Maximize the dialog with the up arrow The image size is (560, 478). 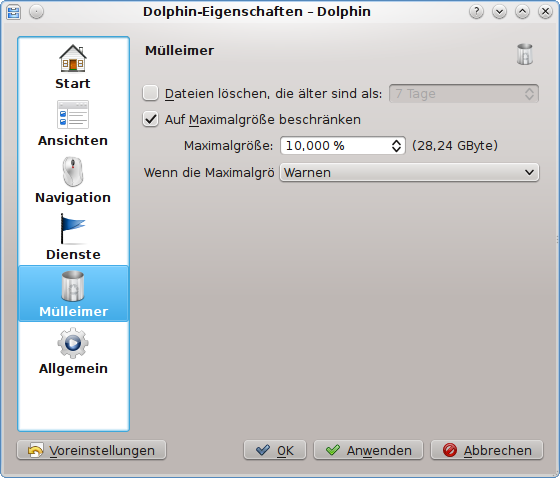(x=522, y=12)
